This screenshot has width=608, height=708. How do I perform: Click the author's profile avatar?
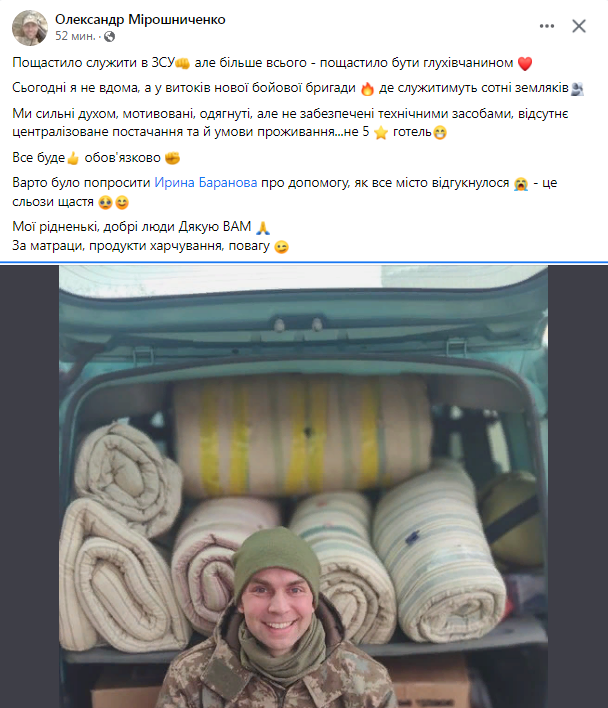pyautogui.click(x=30, y=28)
